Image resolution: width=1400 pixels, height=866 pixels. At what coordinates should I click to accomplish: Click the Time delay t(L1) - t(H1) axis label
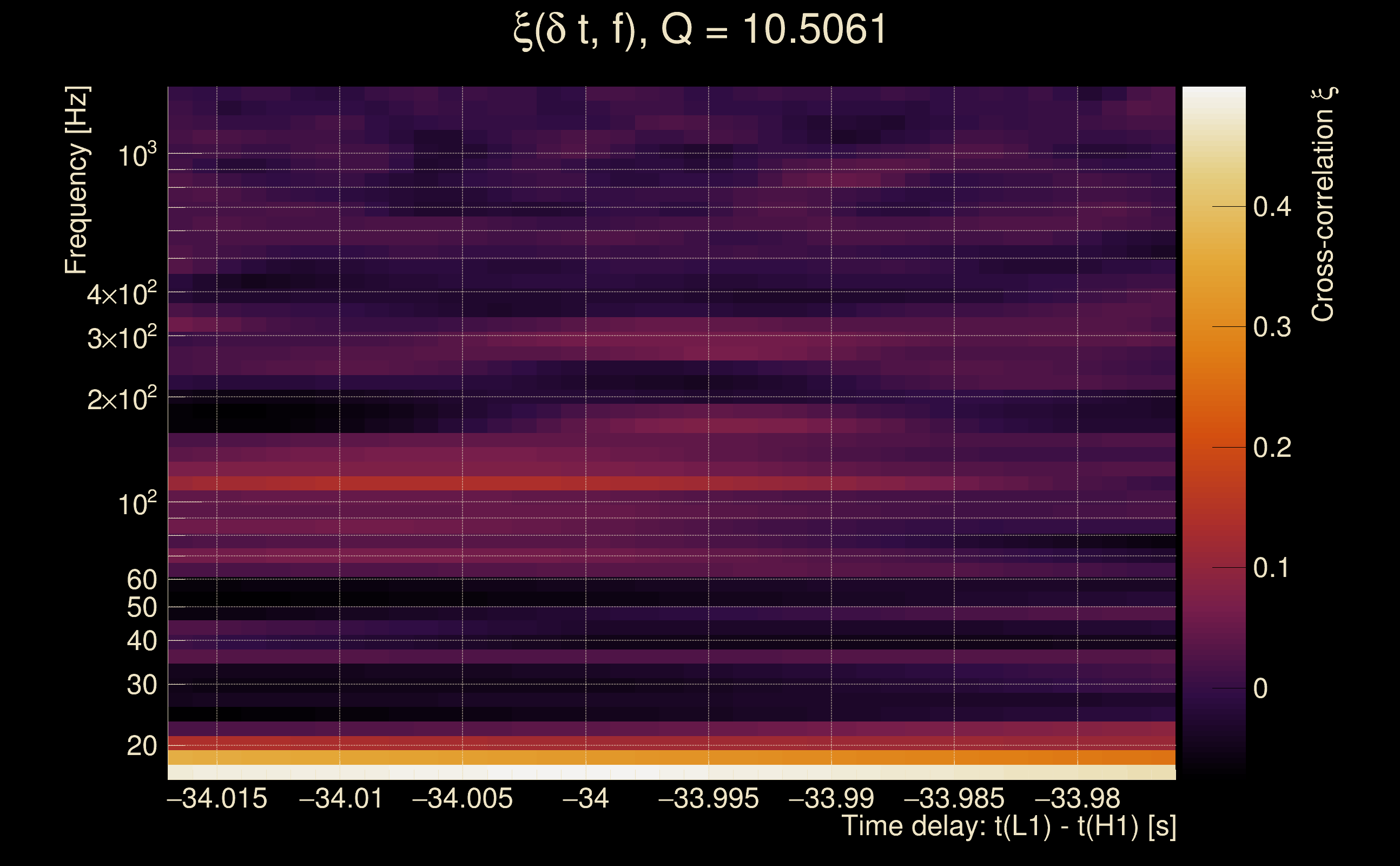pyautogui.click(x=1008, y=826)
